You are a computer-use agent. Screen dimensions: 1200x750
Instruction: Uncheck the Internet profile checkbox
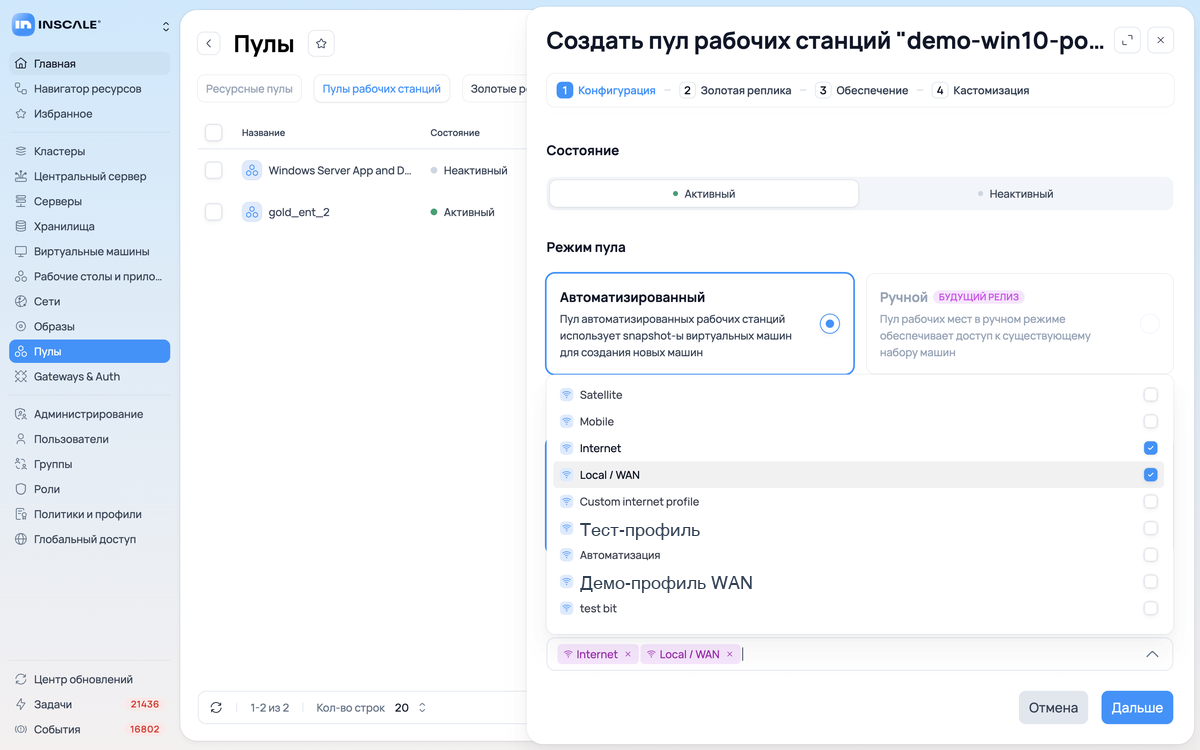(x=1150, y=448)
